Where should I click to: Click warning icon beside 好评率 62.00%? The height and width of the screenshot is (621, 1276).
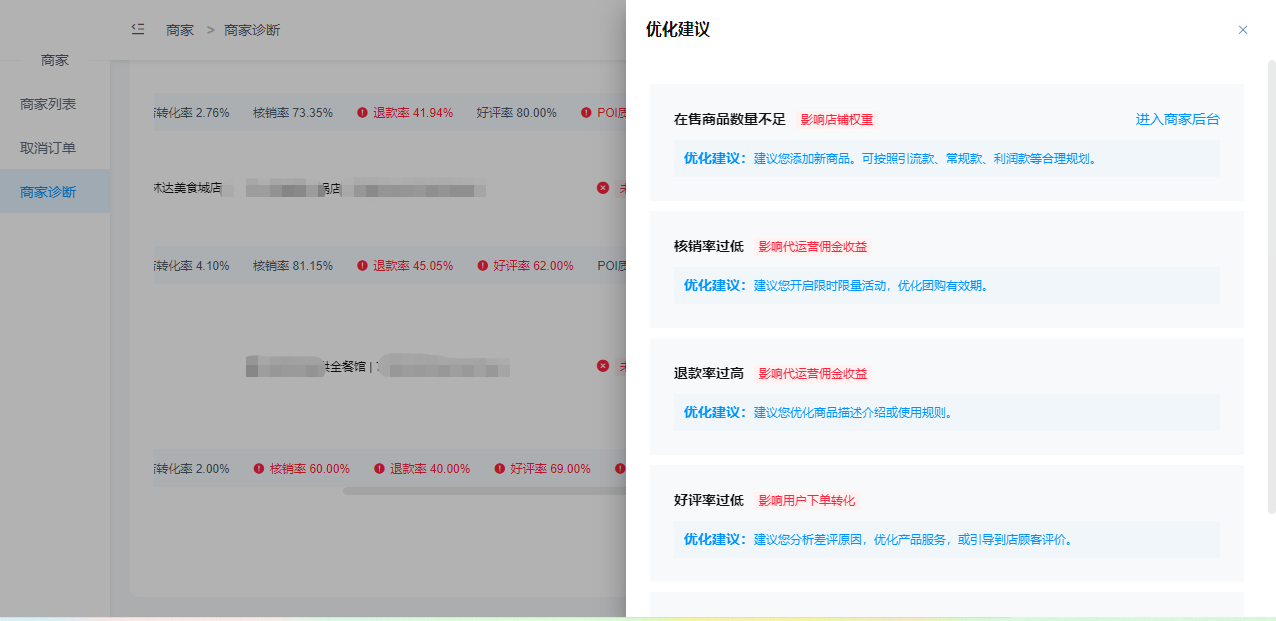(482, 266)
